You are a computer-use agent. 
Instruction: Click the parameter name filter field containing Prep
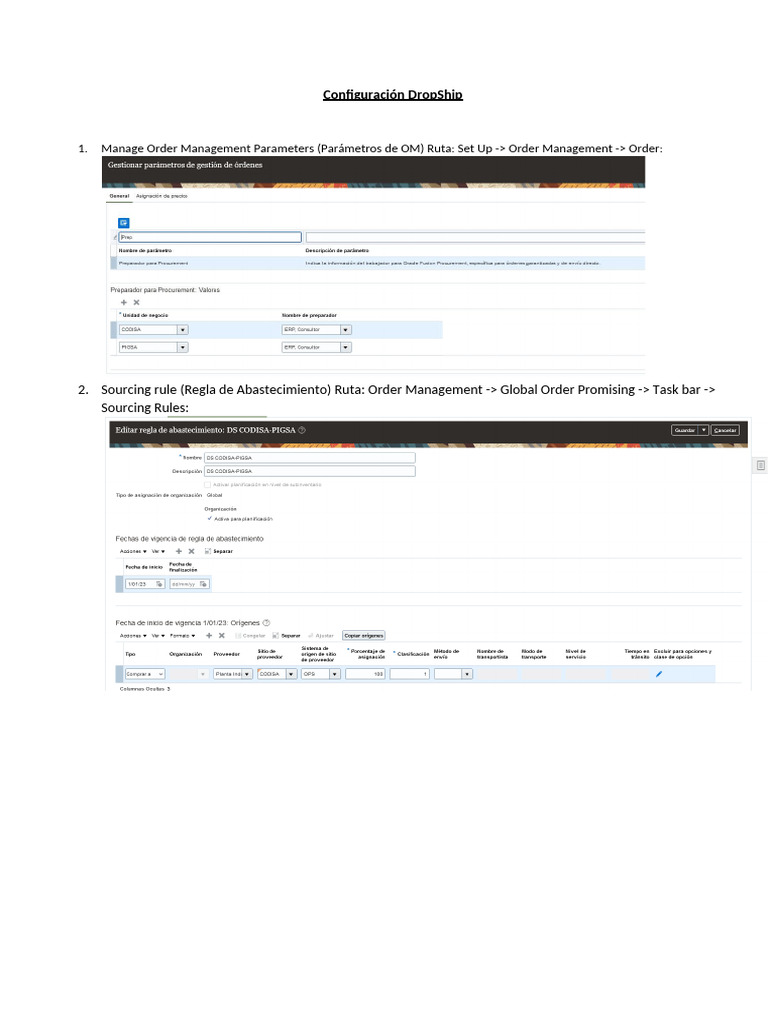tap(210, 237)
